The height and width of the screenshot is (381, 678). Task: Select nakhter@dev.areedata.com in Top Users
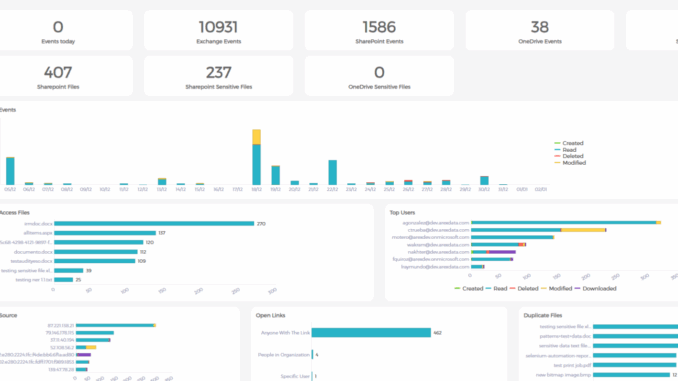pos(438,252)
